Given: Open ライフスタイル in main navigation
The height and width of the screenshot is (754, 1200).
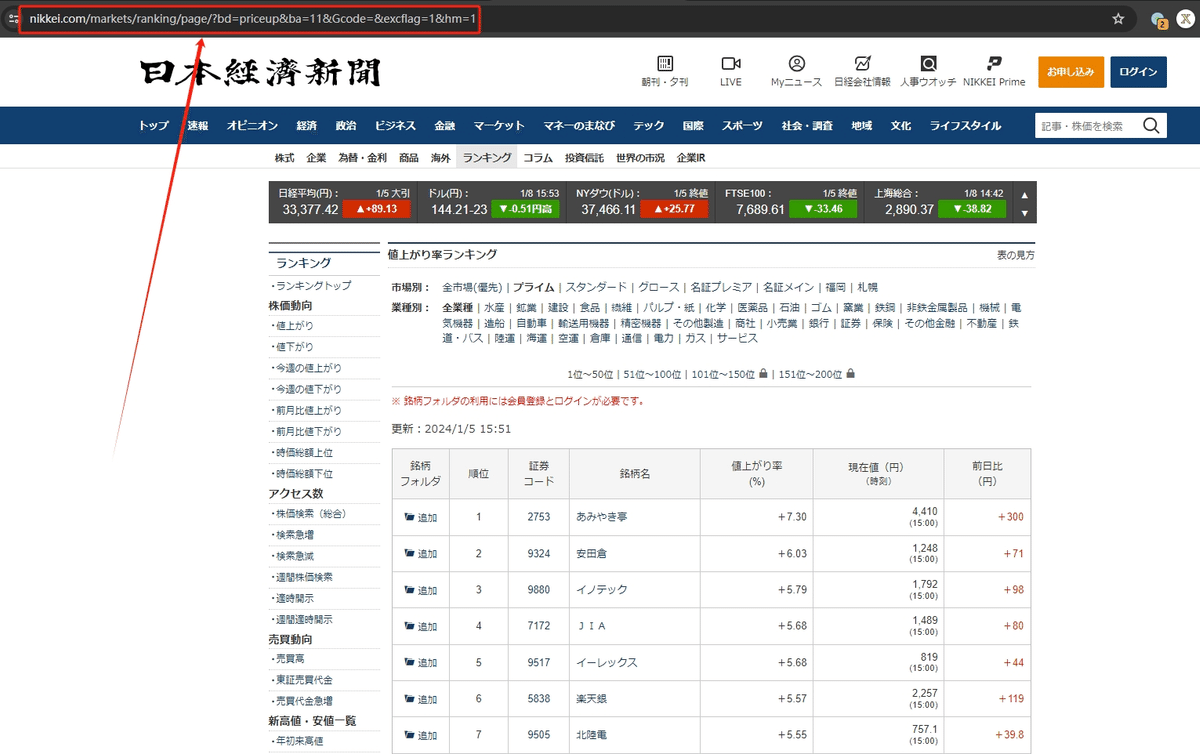Looking at the screenshot, I should pyautogui.click(x=965, y=126).
